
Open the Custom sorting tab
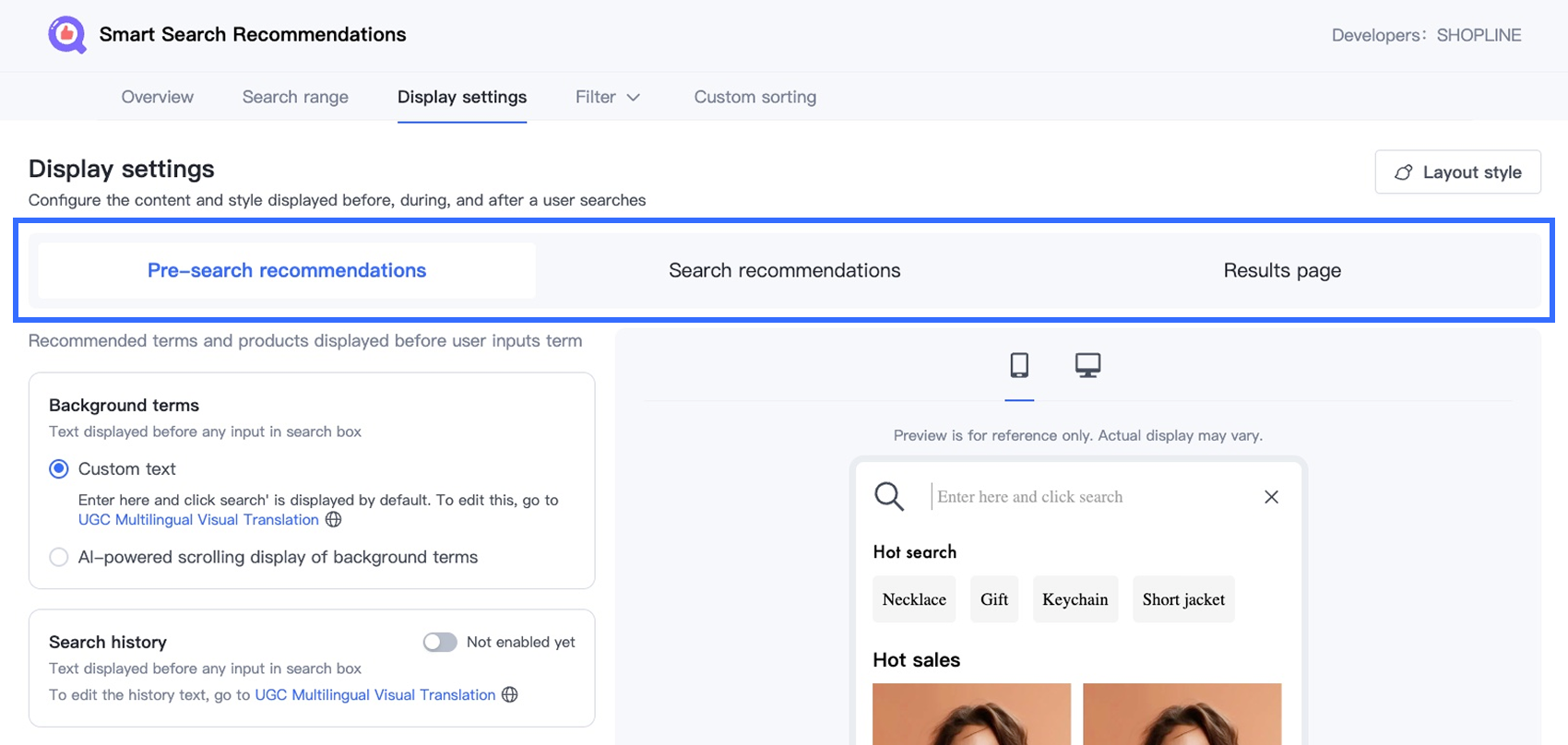tap(754, 97)
